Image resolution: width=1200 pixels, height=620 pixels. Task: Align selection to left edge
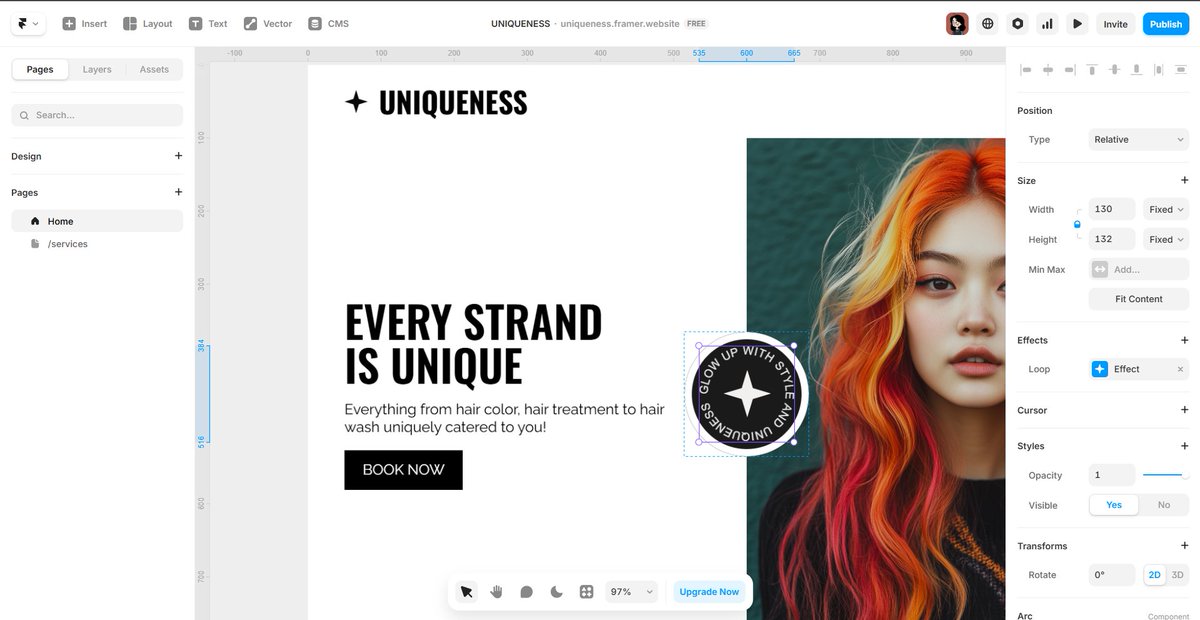tap(1026, 70)
